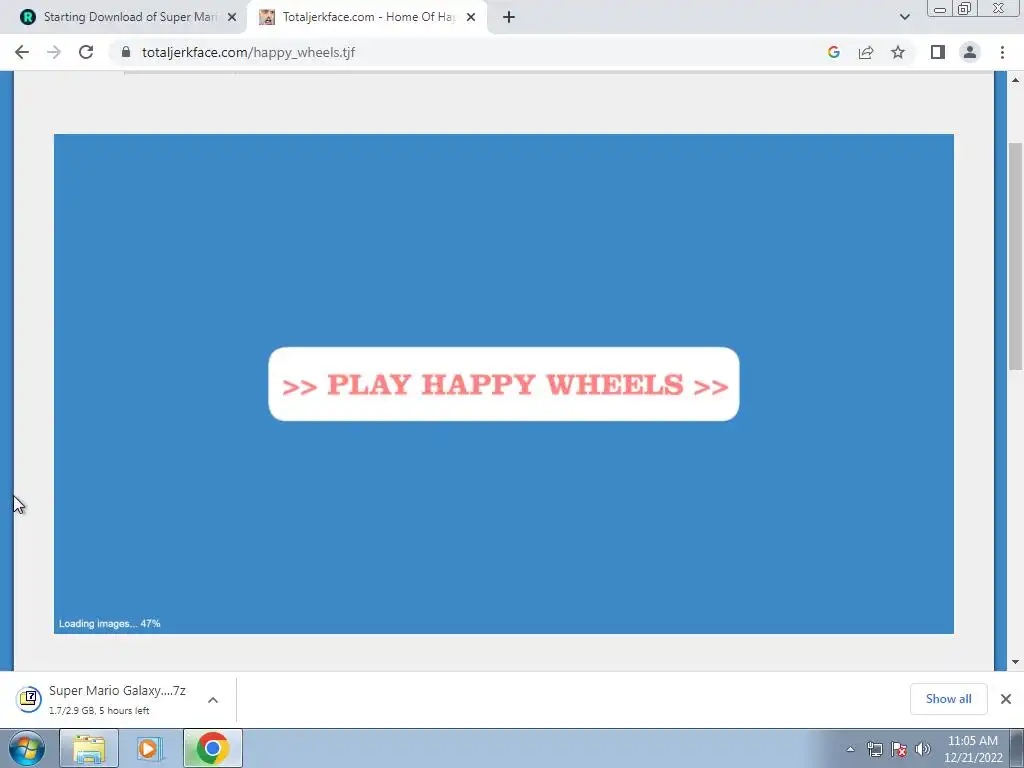Open the Google icon in address bar

(x=833, y=52)
